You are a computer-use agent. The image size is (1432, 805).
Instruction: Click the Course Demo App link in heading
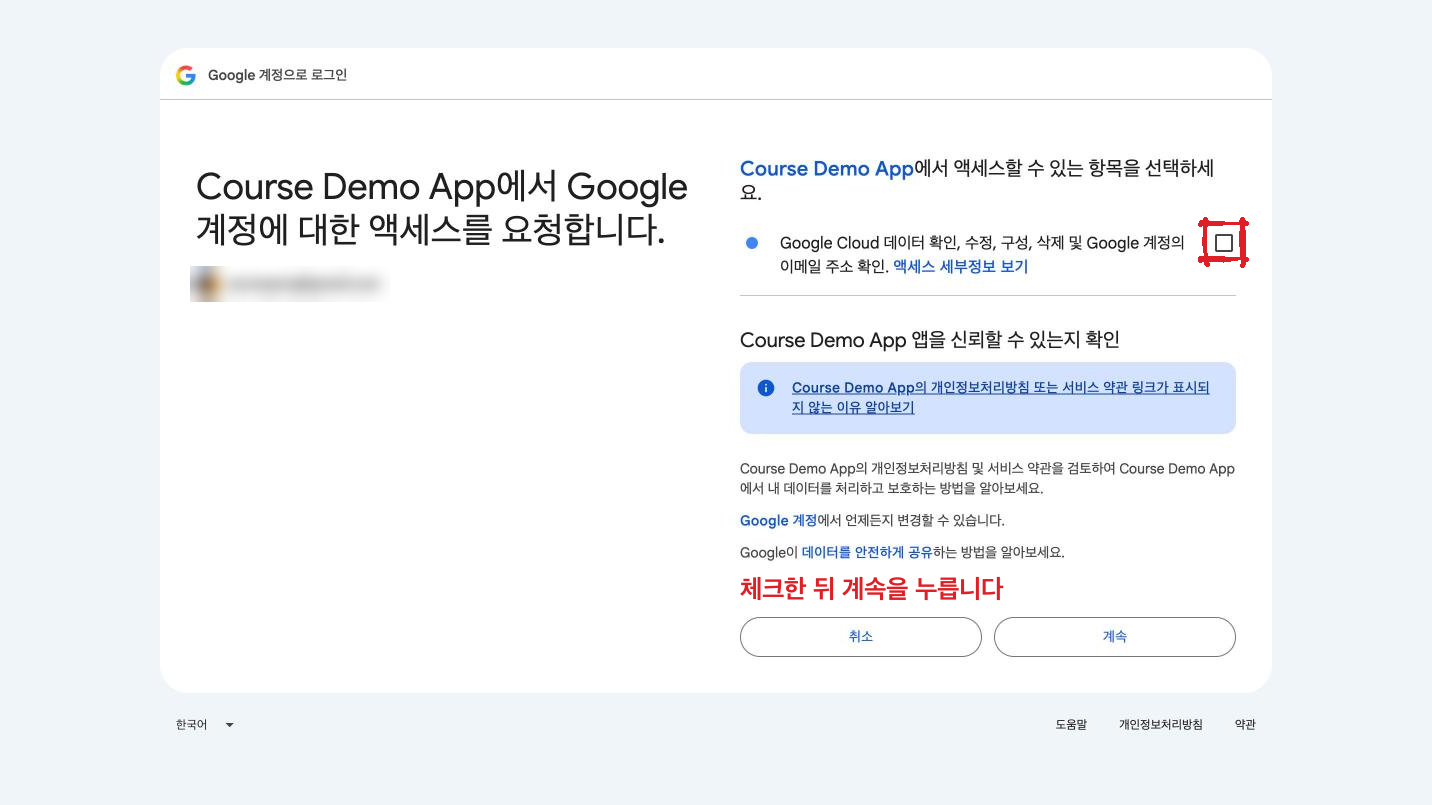(x=827, y=169)
